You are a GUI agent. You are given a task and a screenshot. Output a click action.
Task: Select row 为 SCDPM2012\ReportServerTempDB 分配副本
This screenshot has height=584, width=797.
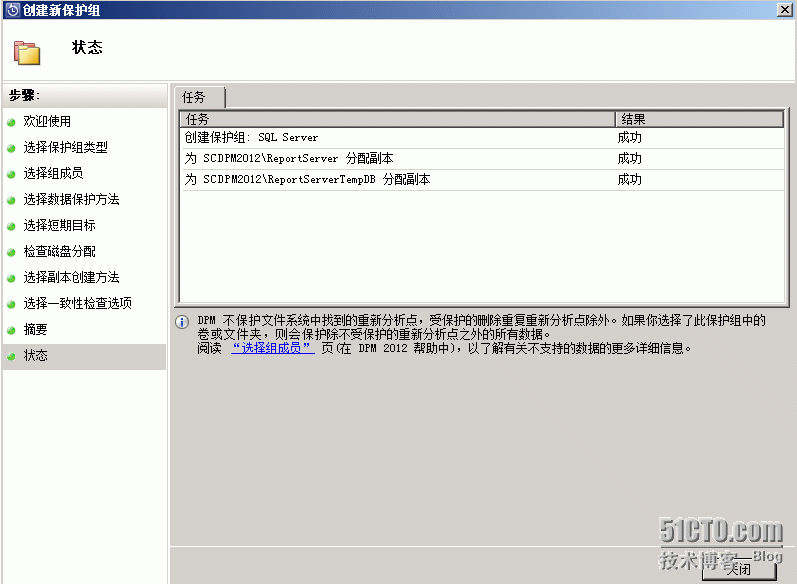pyautogui.click(x=482, y=179)
